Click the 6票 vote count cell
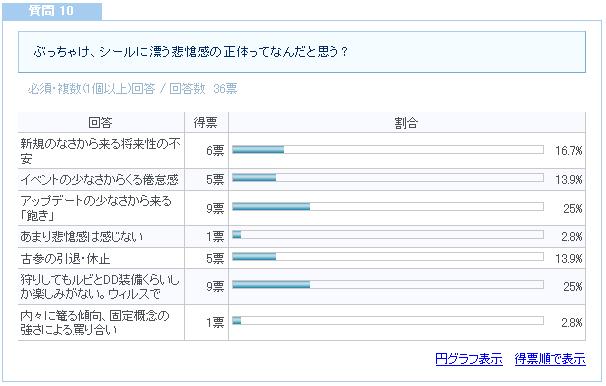The image size is (606, 386). pos(215,151)
